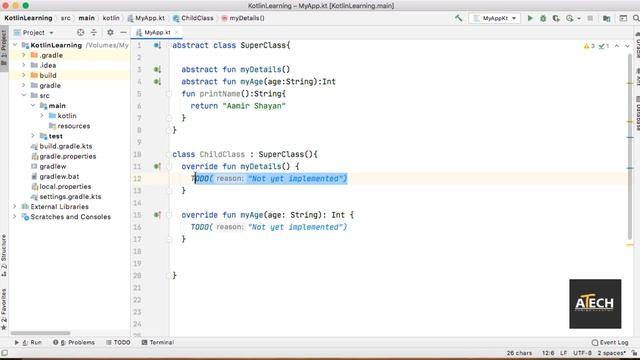This screenshot has height=360, width=640.
Task: Open Search Everywhere magnifier icon
Action: (x=636, y=18)
